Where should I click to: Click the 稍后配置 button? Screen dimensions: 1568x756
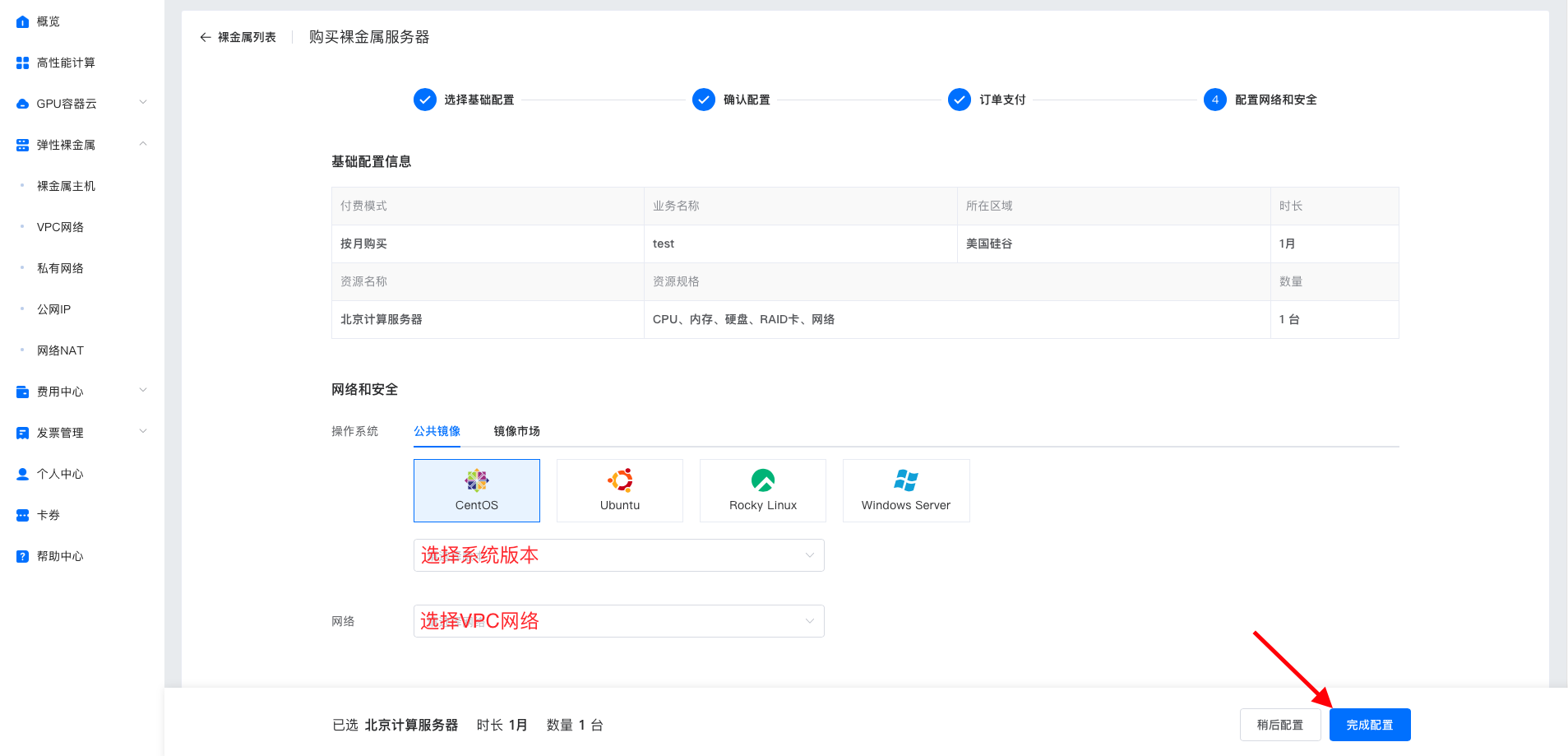(1279, 725)
